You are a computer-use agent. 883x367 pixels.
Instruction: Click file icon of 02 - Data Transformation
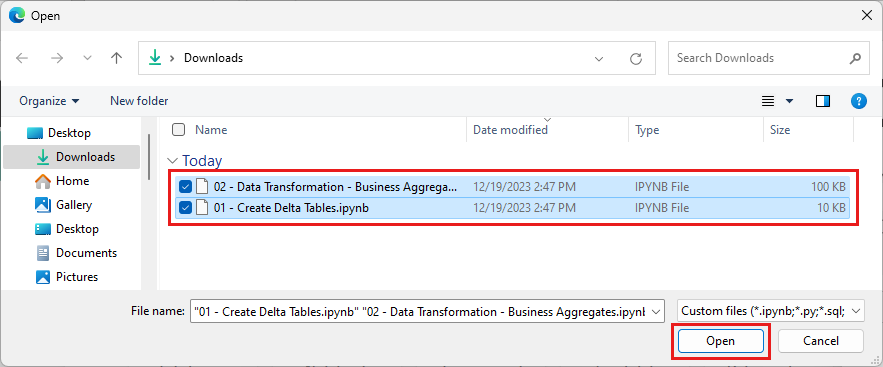coord(202,187)
